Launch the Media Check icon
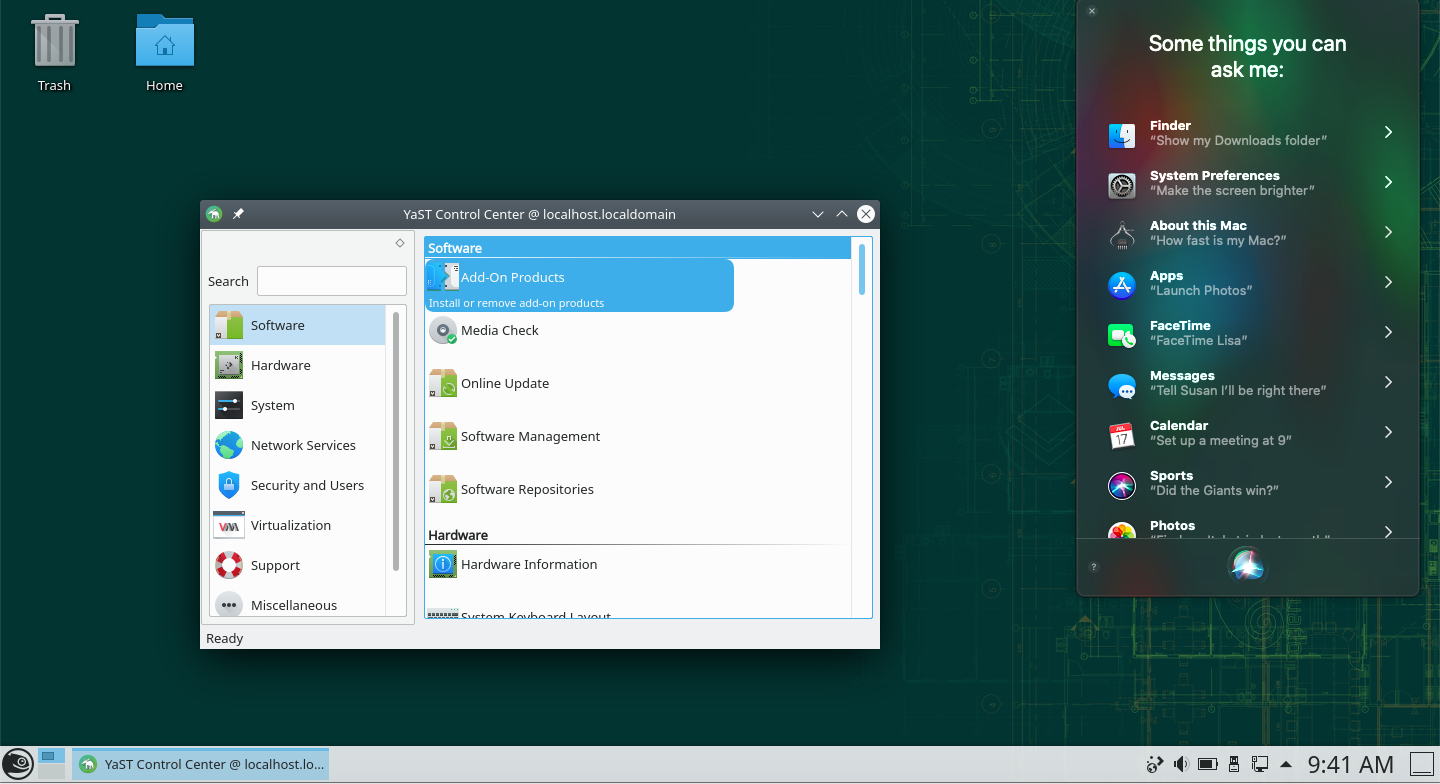Image resolution: width=1440 pixels, height=784 pixels. tap(443, 331)
